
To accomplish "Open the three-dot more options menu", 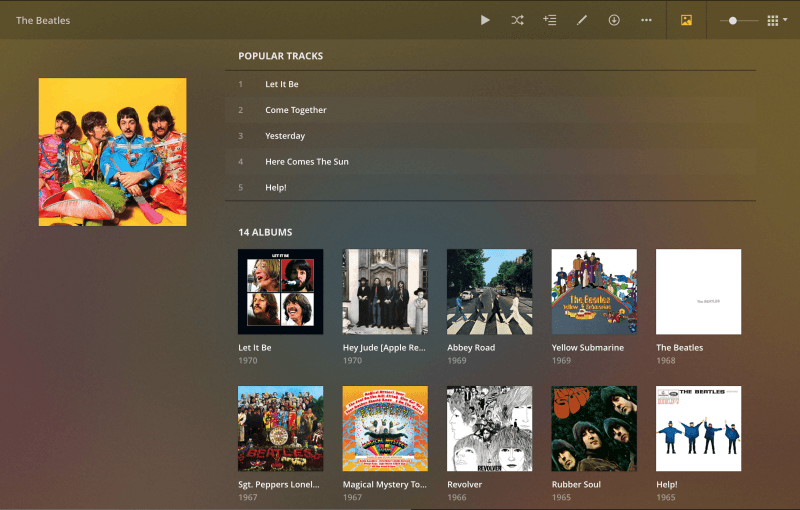I will click(x=646, y=20).
